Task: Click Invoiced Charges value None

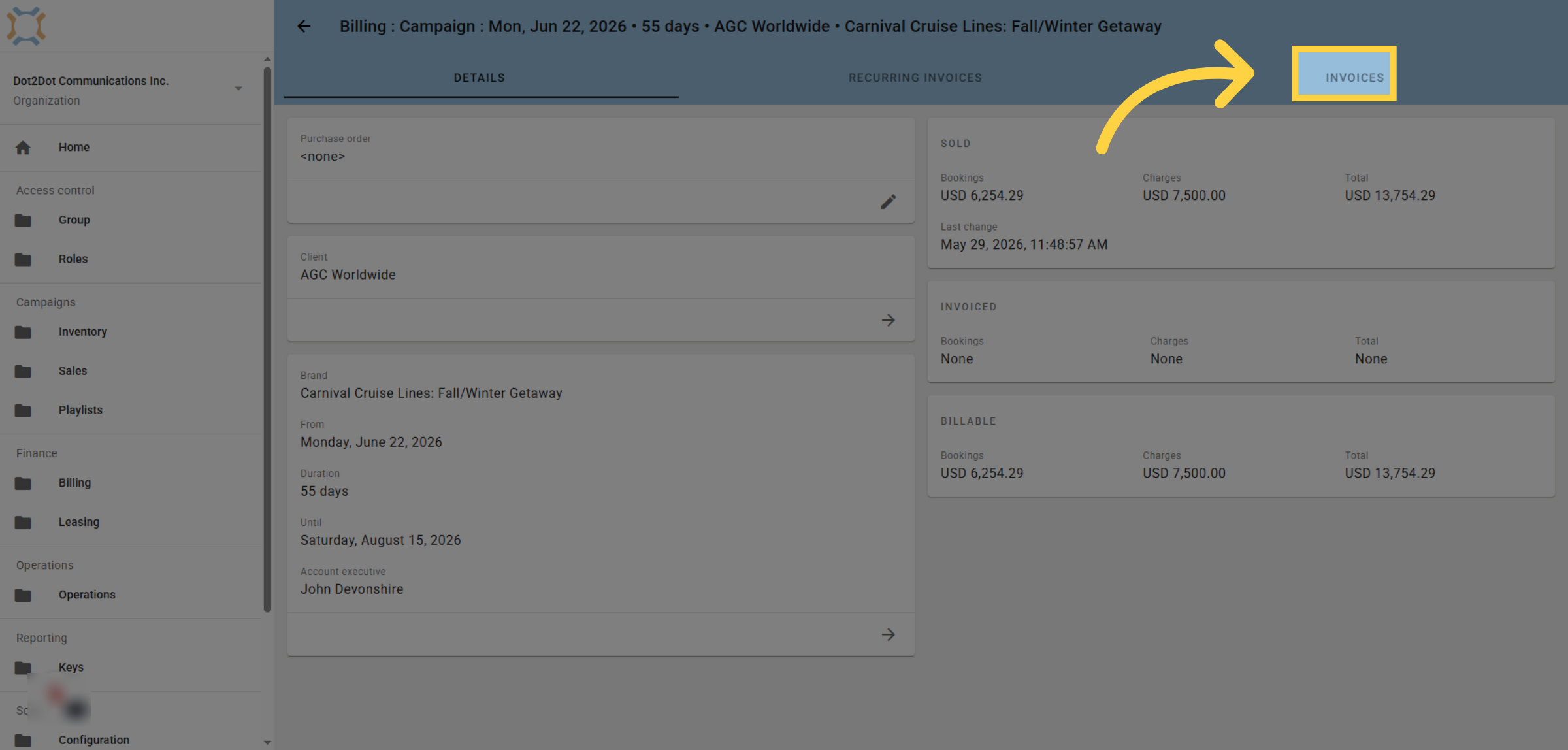Action: (1167, 359)
